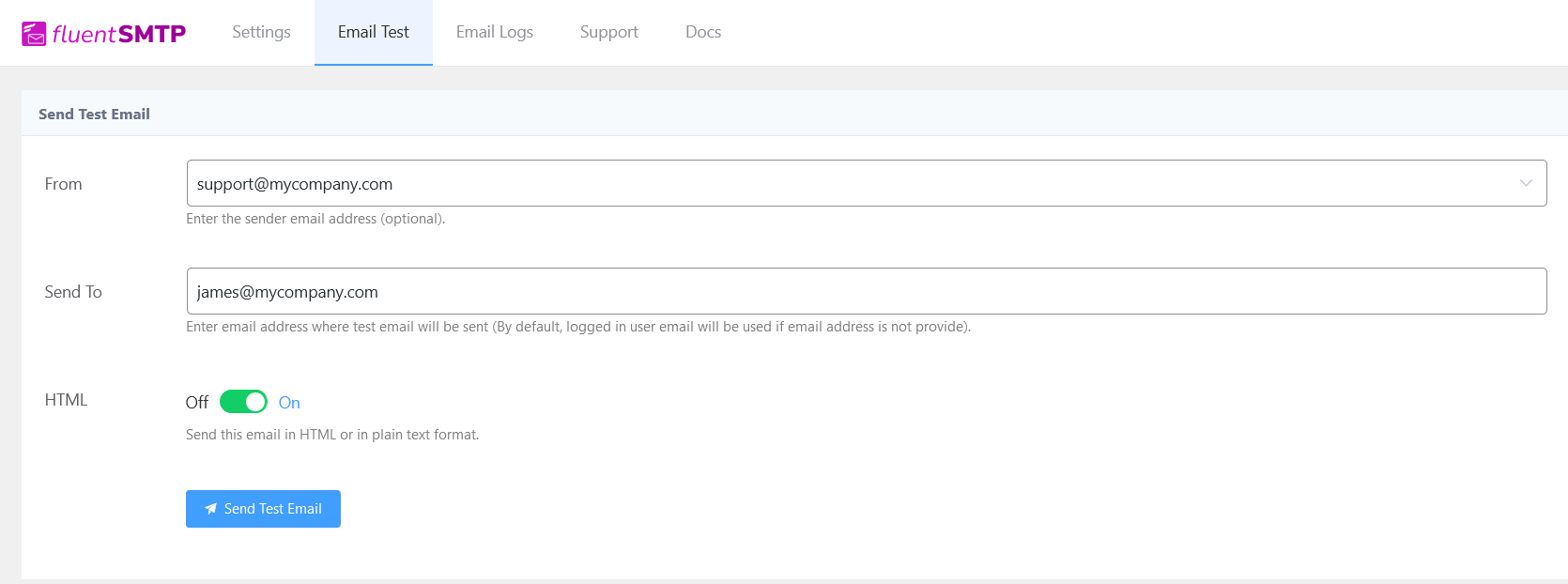
Task: Open the Settings tab
Action: [261, 32]
